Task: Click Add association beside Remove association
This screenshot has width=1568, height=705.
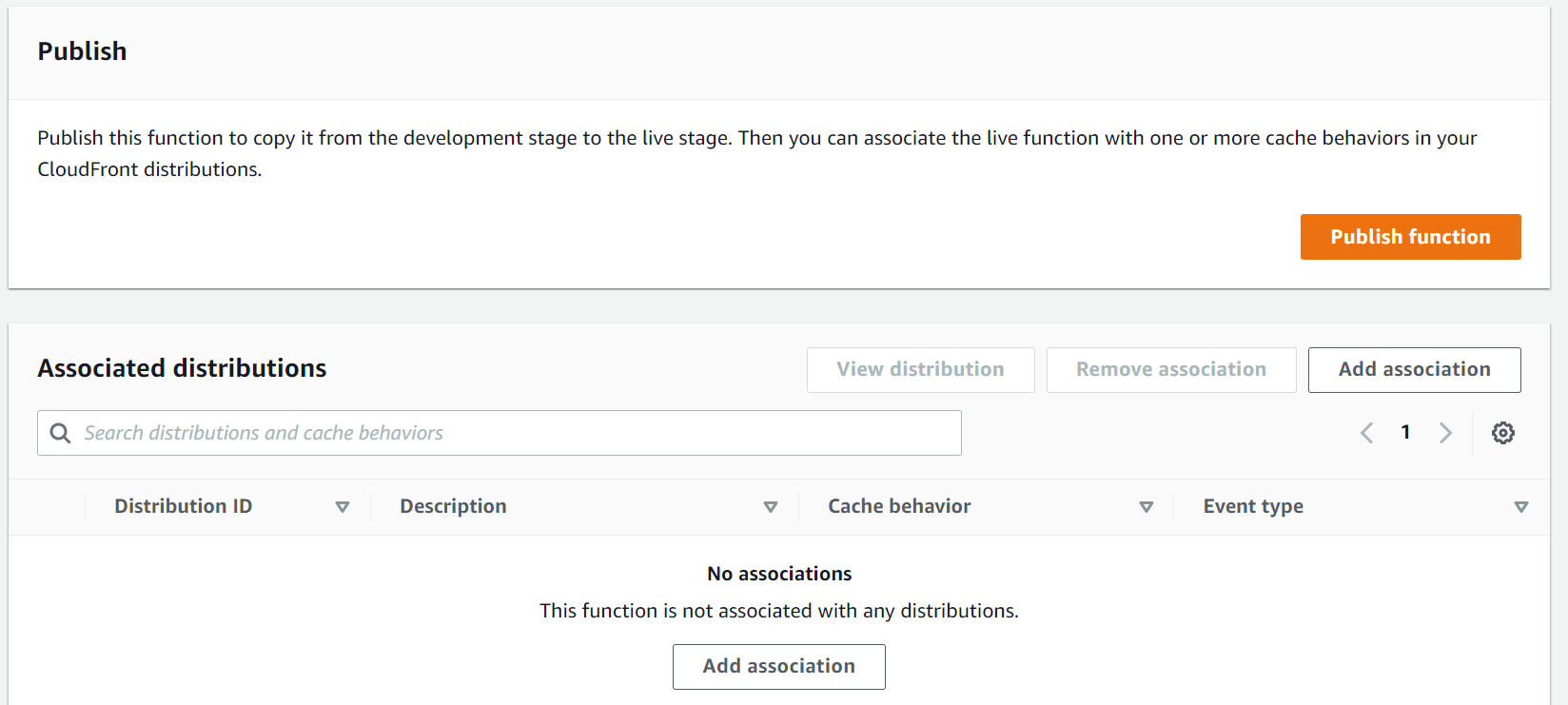Action: click(1414, 370)
